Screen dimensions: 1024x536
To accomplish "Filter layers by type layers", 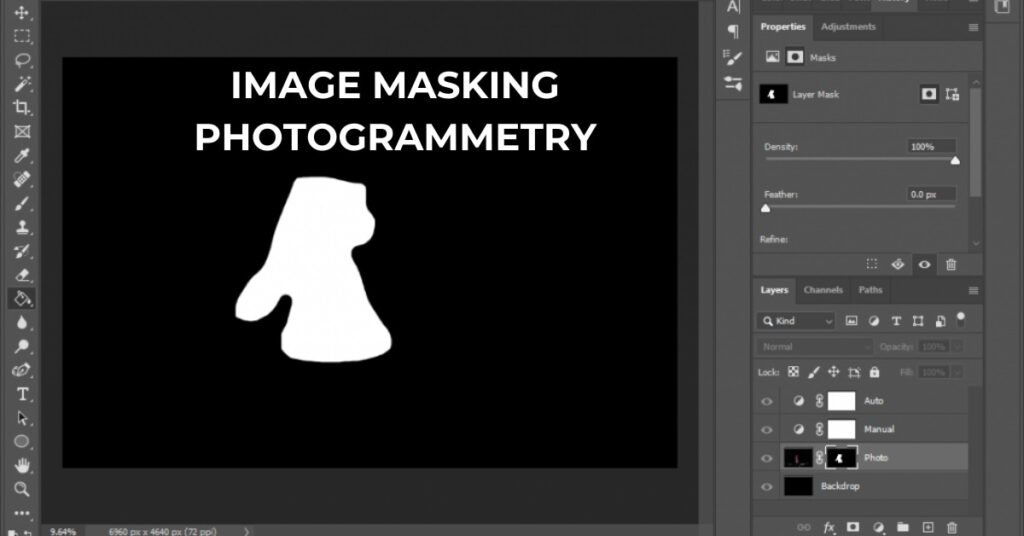I will coord(896,321).
